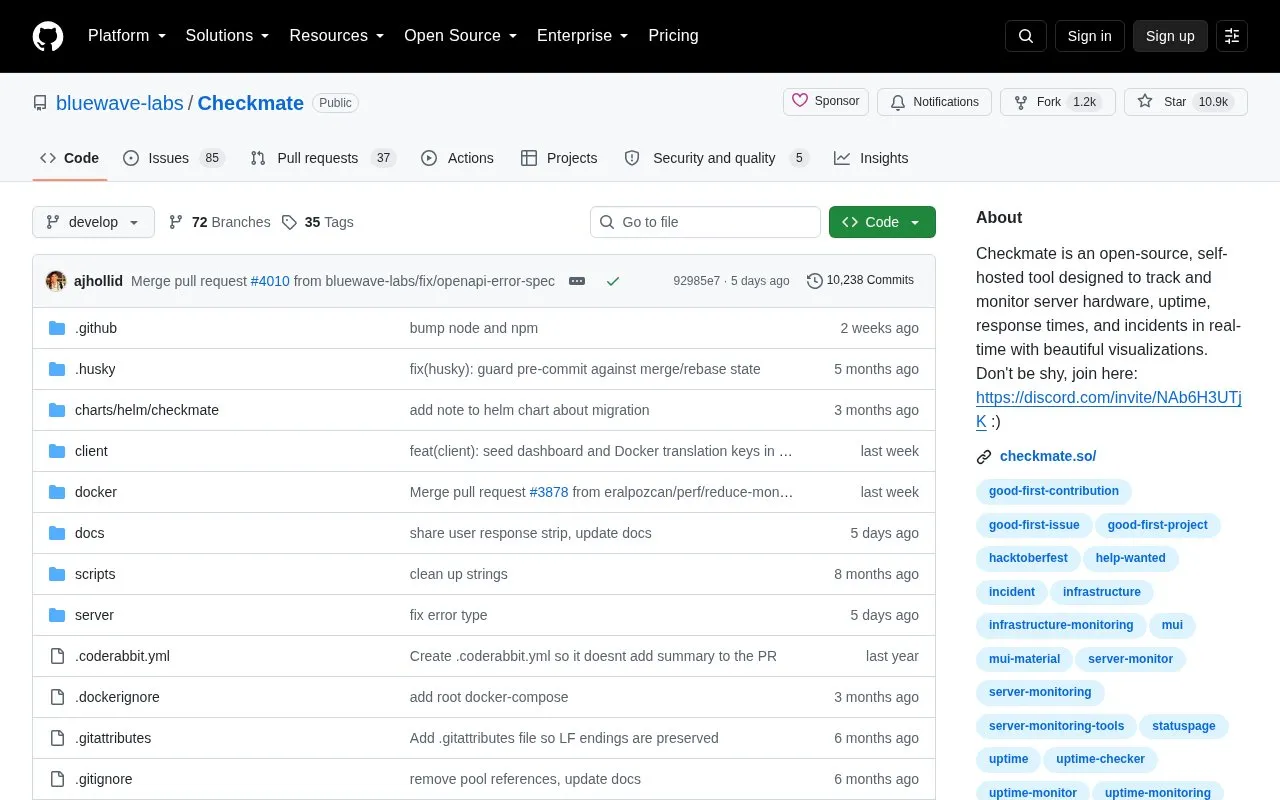Screen dimensions: 1280x800
Task: Open the .gitattributes file
Action: (113, 738)
